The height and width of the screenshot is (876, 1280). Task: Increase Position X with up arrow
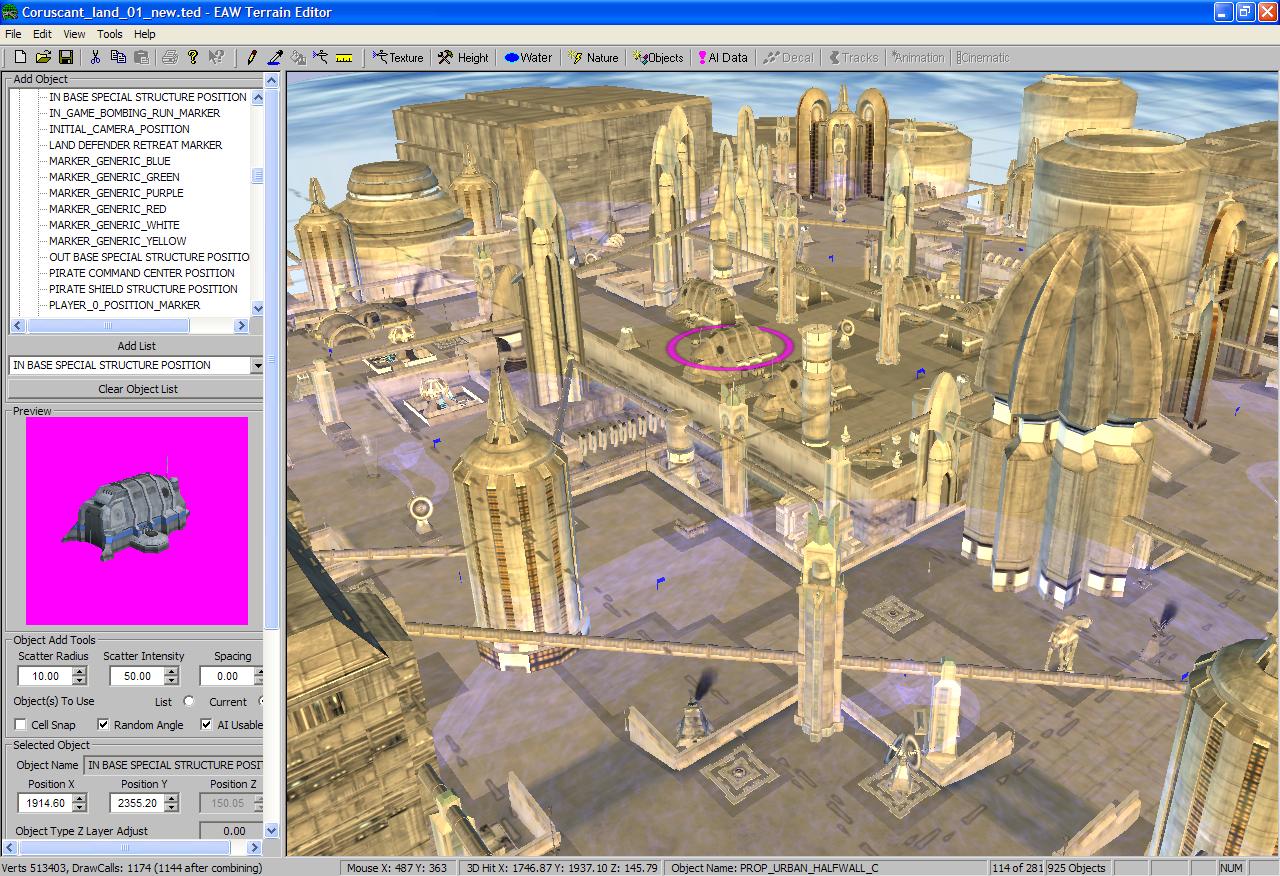coord(80,798)
